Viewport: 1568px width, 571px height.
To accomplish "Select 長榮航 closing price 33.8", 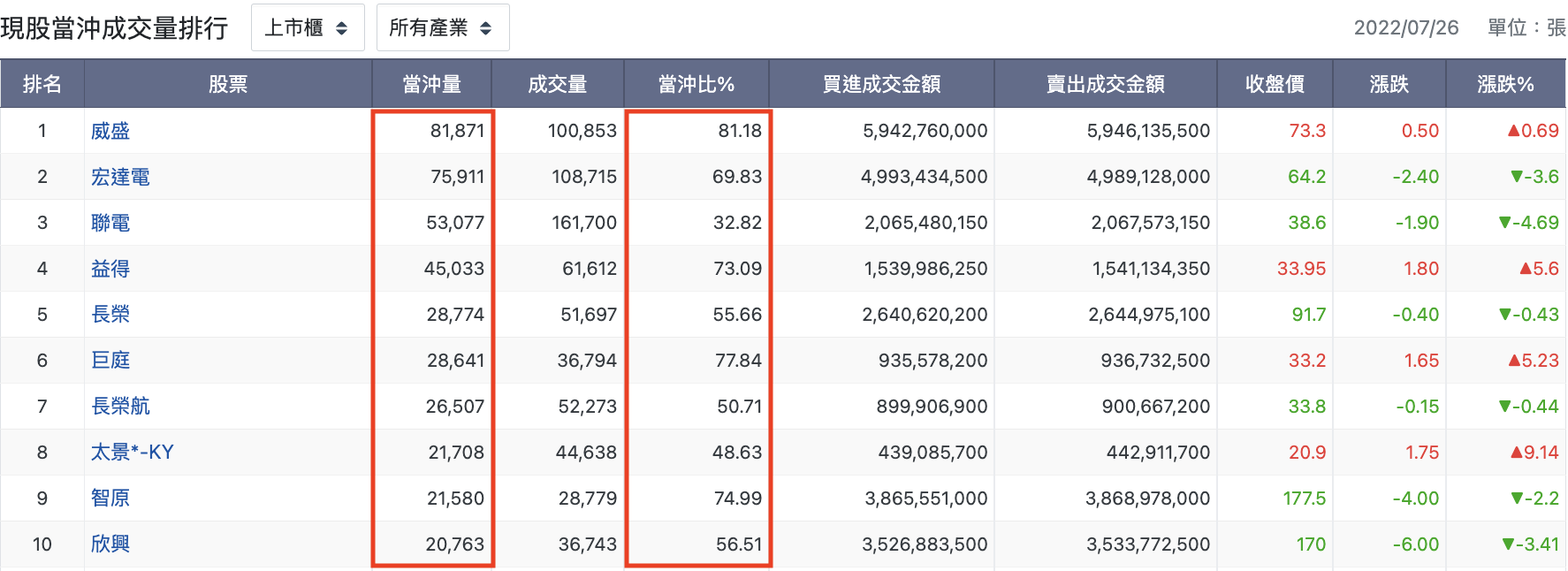I will (x=1307, y=407).
